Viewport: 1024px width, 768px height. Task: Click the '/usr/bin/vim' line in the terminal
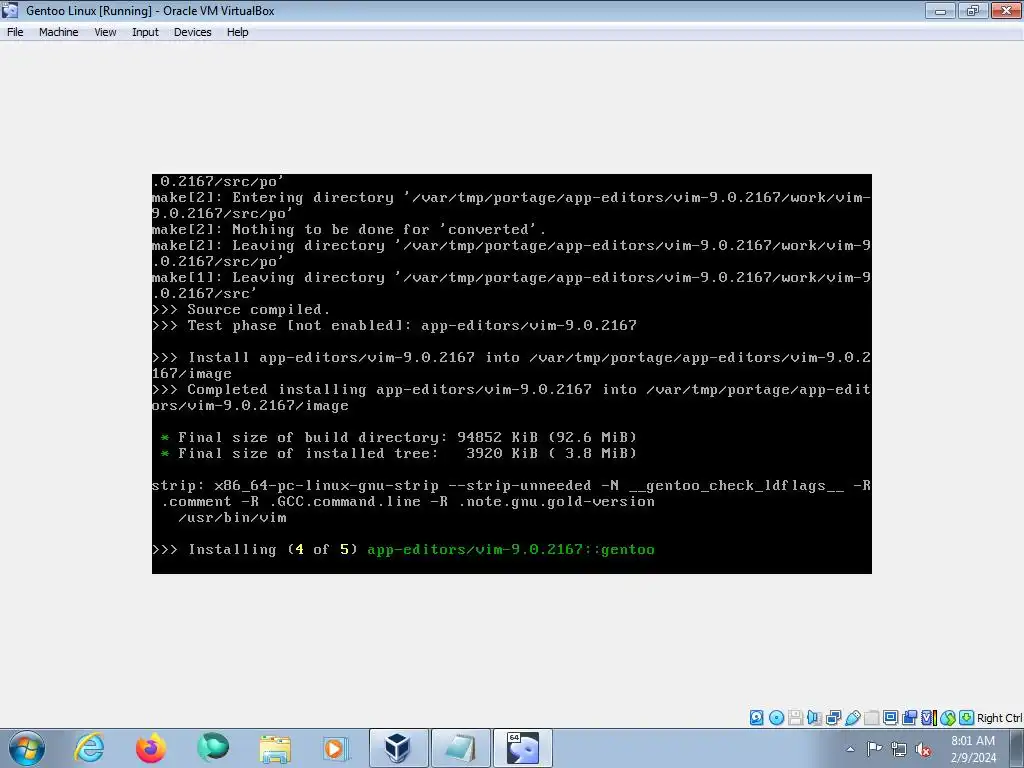point(232,518)
